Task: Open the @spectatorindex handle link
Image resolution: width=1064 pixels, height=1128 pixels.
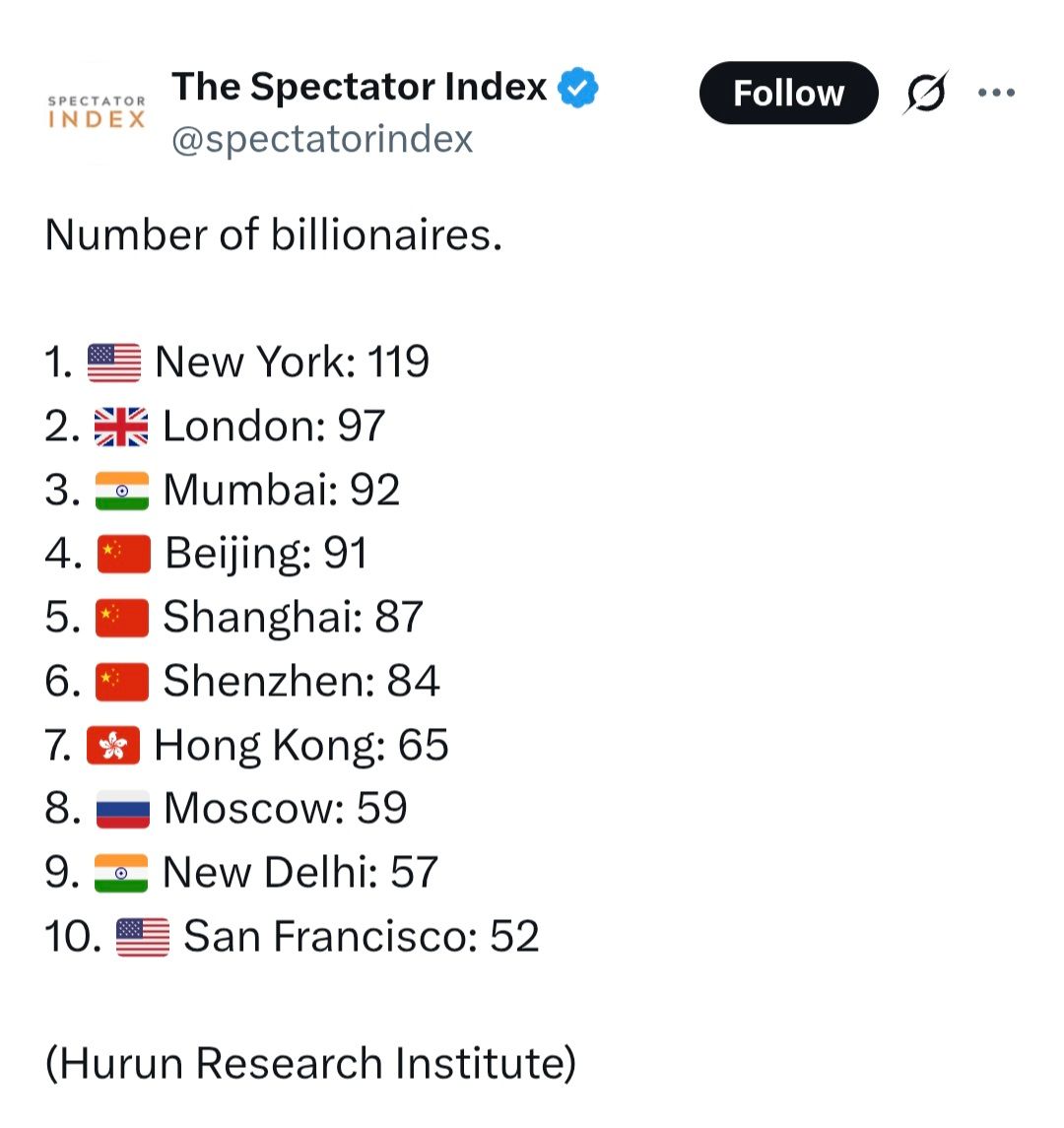Action: click(322, 139)
